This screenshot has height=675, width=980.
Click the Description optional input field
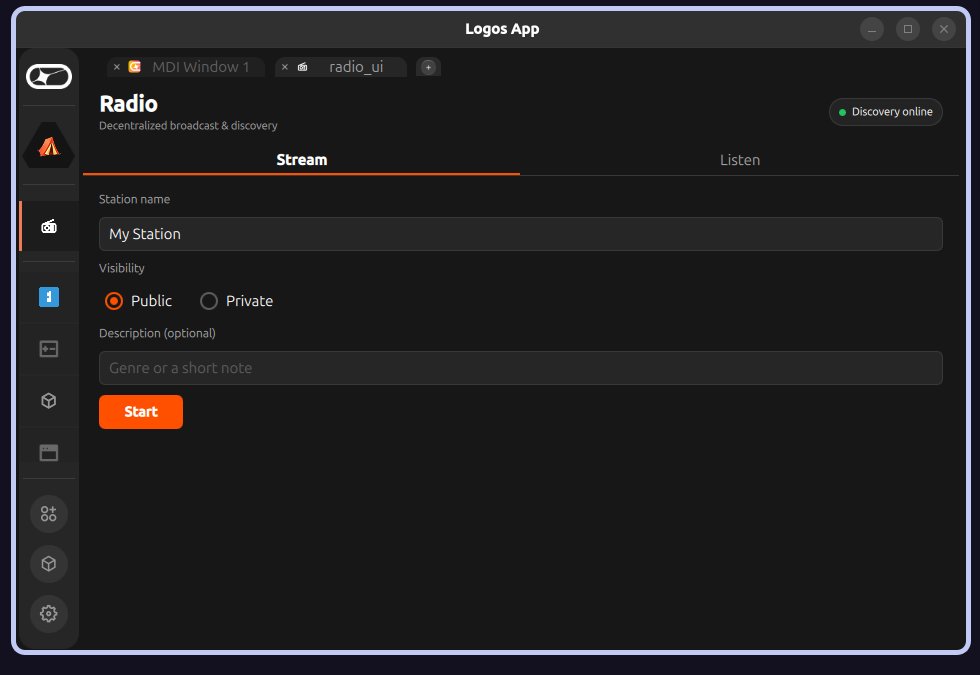coord(521,368)
